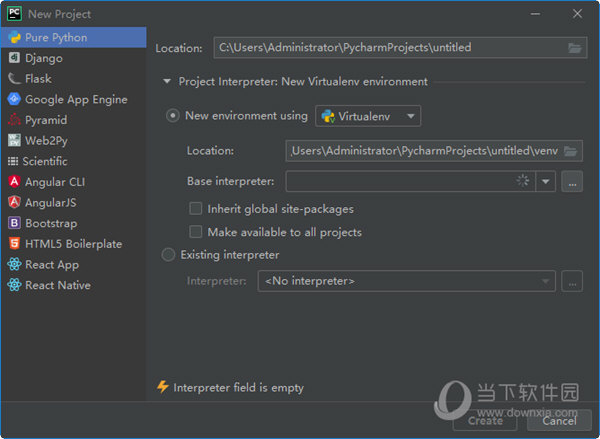Viewport: 600px width, 439px height.
Task: Click the React Native atom icon
Action: tap(14, 285)
